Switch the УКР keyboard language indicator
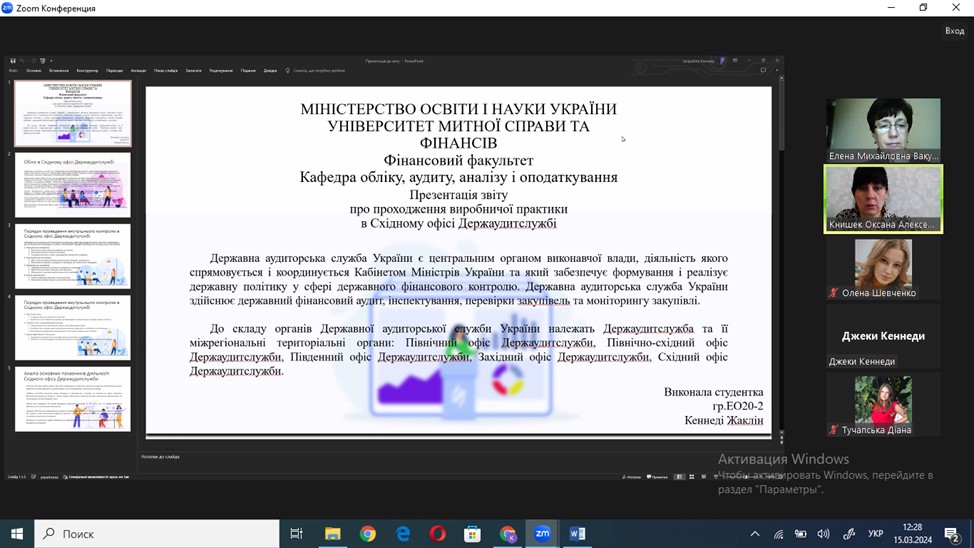 pyautogui.click(x=876, y=534)
